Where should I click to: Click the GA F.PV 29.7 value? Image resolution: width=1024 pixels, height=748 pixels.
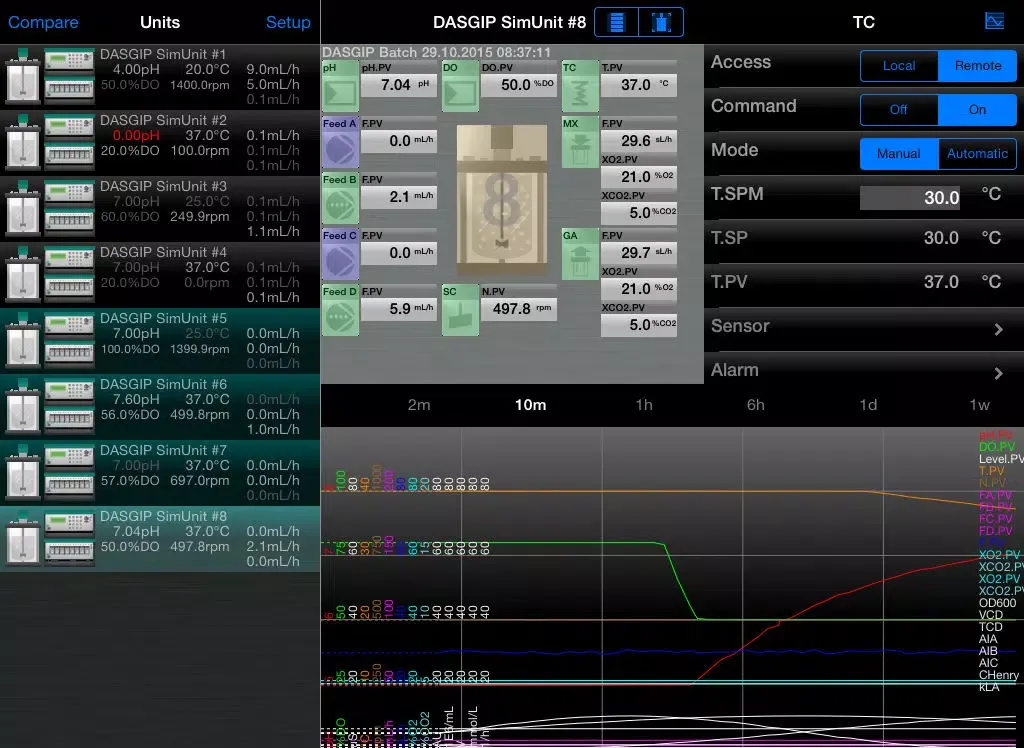[639, 252]
